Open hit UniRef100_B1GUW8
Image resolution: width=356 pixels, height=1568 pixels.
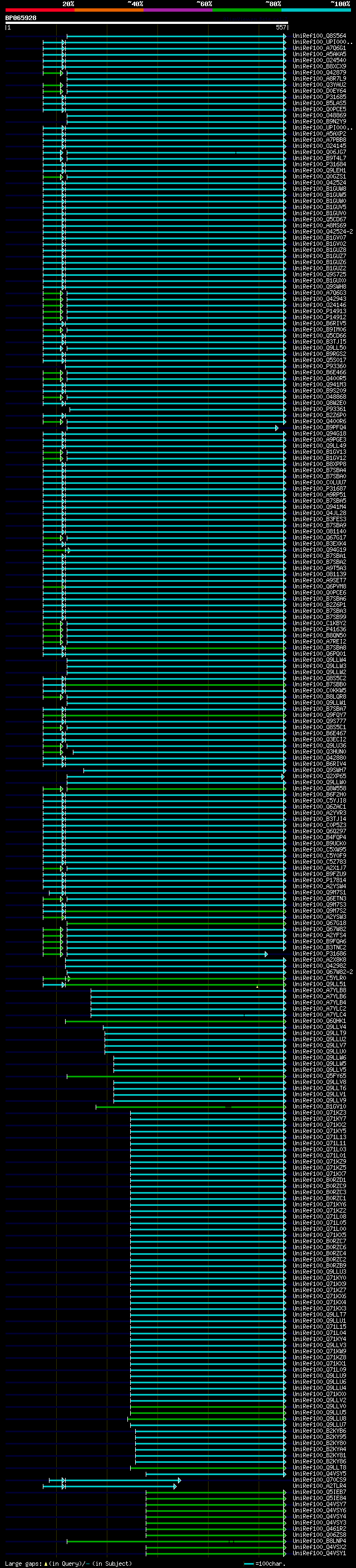319,189
